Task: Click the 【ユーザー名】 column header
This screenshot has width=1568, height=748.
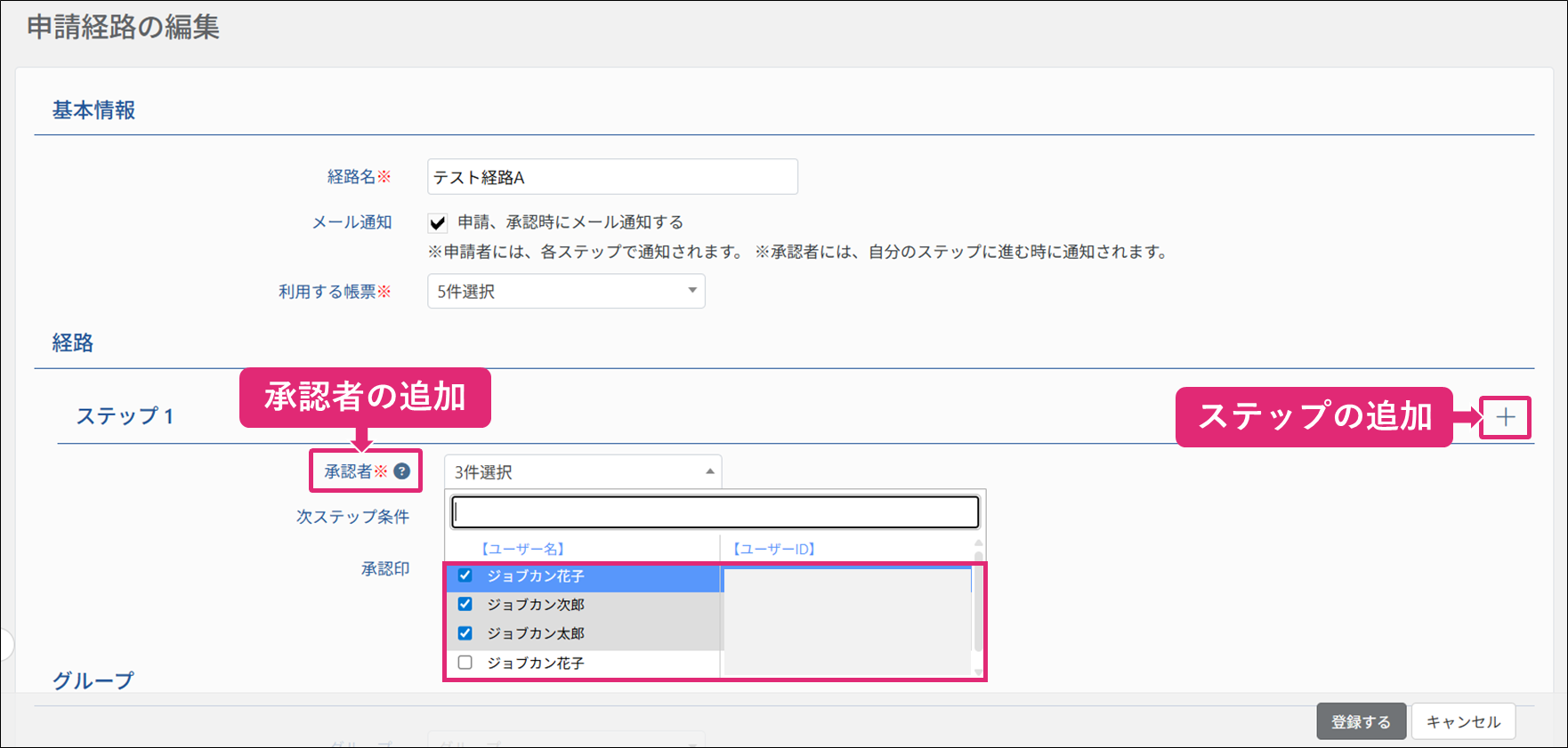Action: click(522, 549)
